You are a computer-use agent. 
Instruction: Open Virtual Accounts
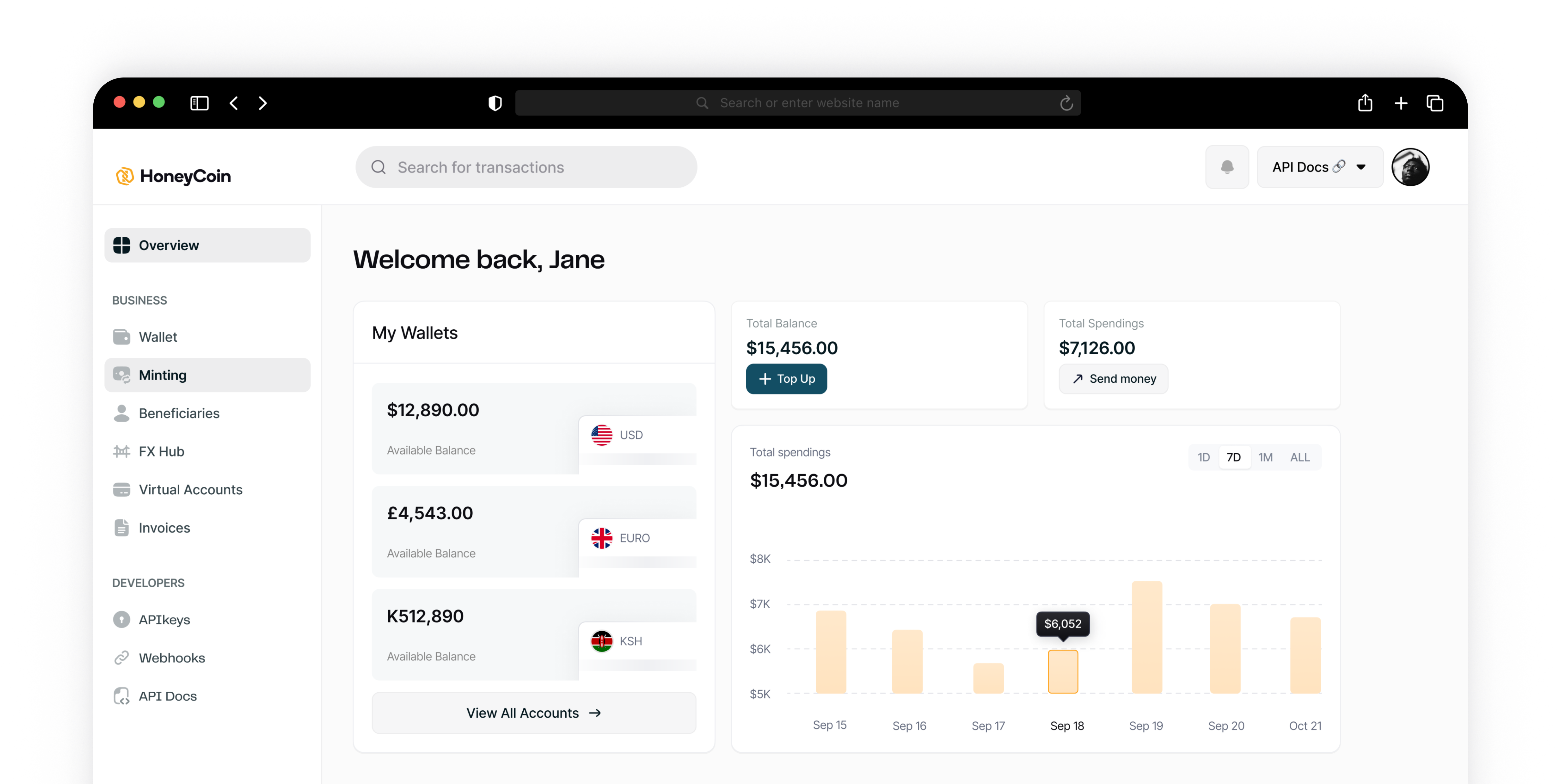pos(207,489)
